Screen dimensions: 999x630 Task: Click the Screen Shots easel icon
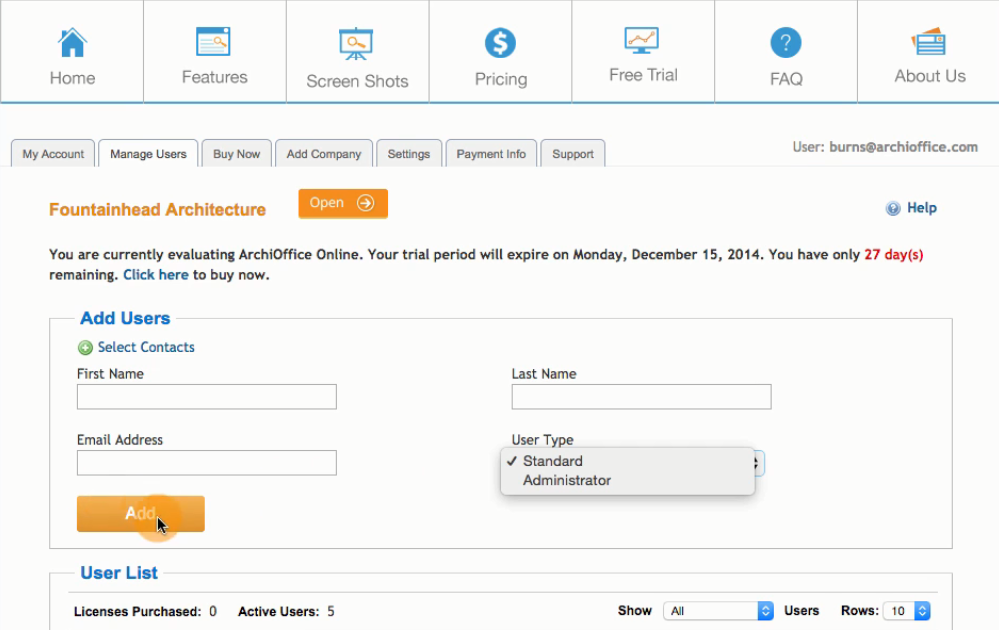click(356, 44)
